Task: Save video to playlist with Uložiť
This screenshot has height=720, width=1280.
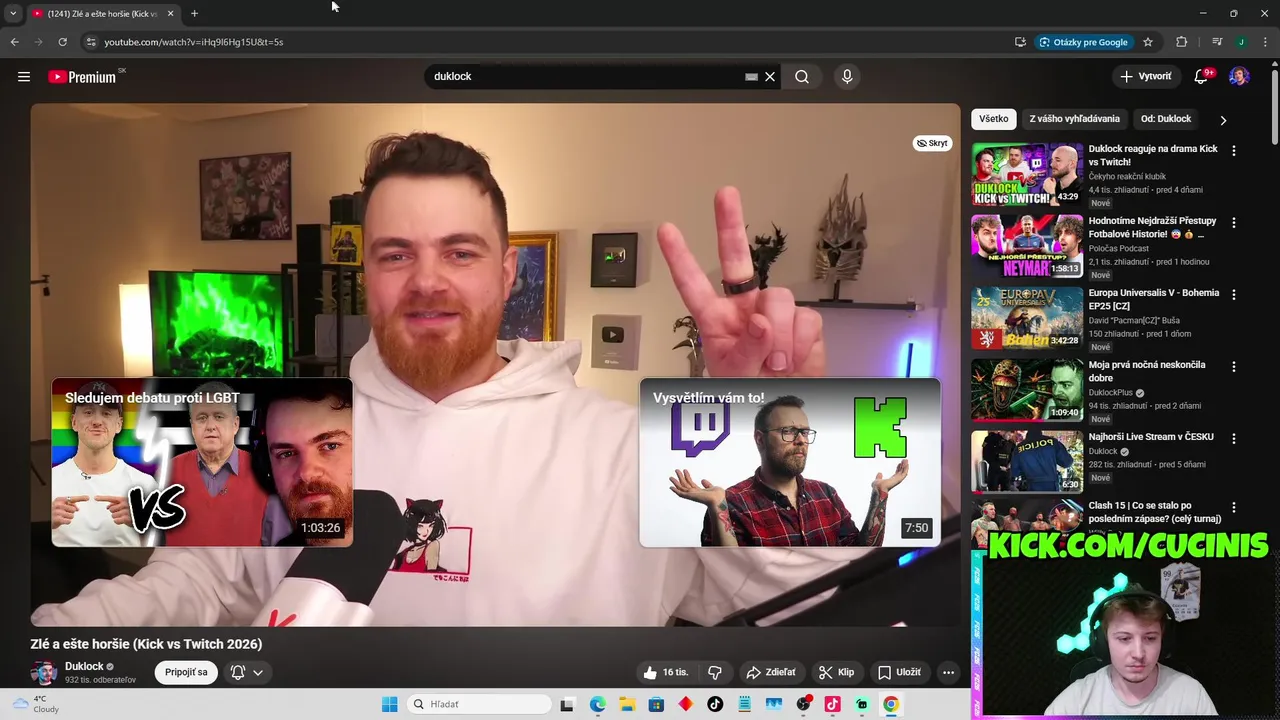Action: [x=899, y=672]
